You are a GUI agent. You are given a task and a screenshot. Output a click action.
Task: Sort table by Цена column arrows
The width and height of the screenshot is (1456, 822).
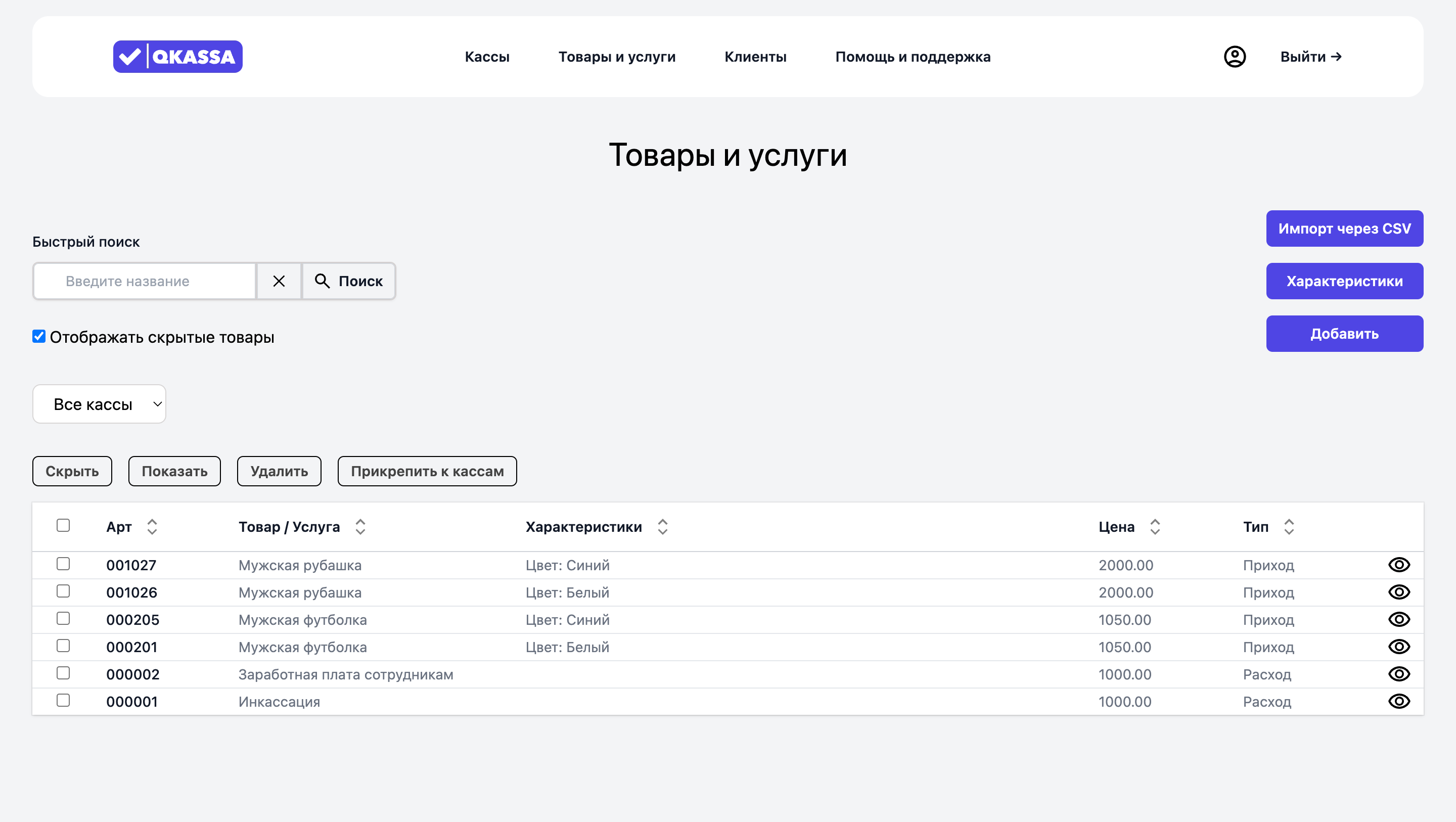pos(1155,526)
